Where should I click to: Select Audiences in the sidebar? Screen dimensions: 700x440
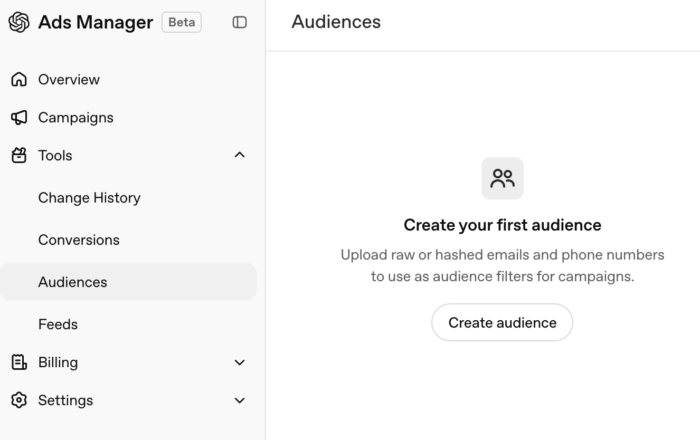point(128,282)
